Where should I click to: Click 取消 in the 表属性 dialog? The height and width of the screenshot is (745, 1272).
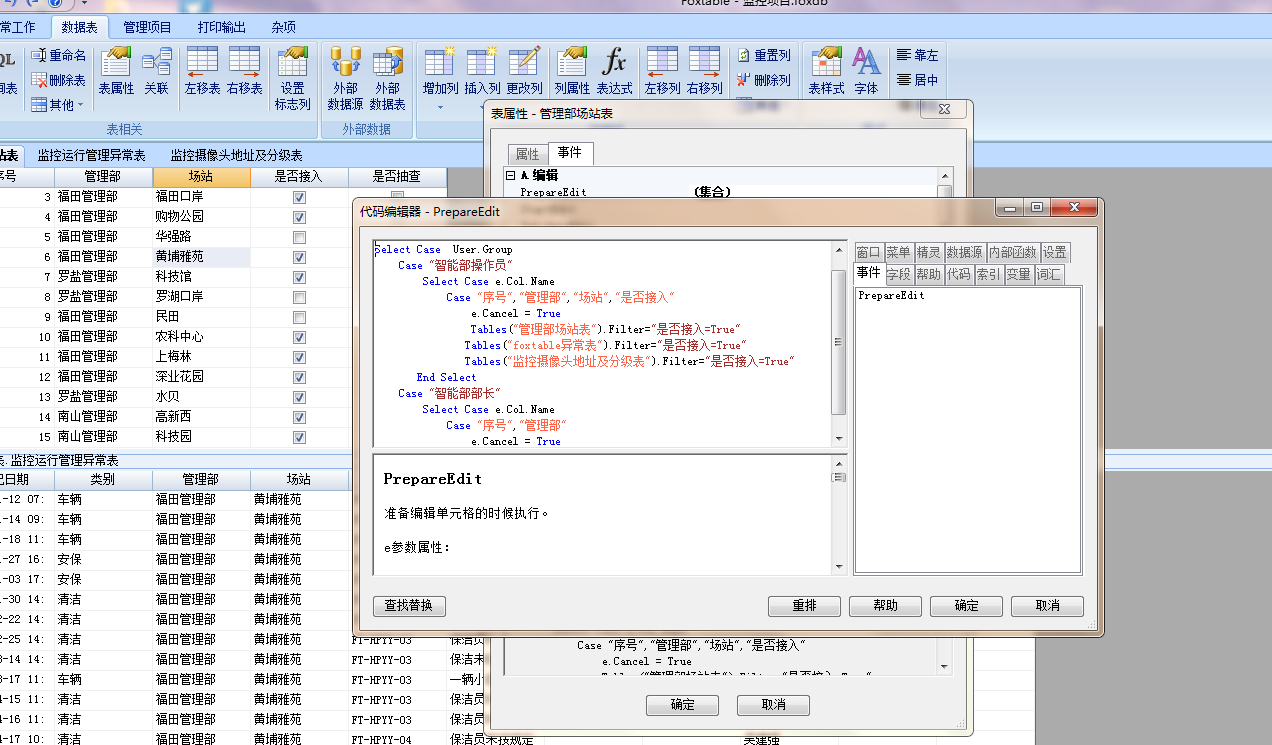click(773, 705)
